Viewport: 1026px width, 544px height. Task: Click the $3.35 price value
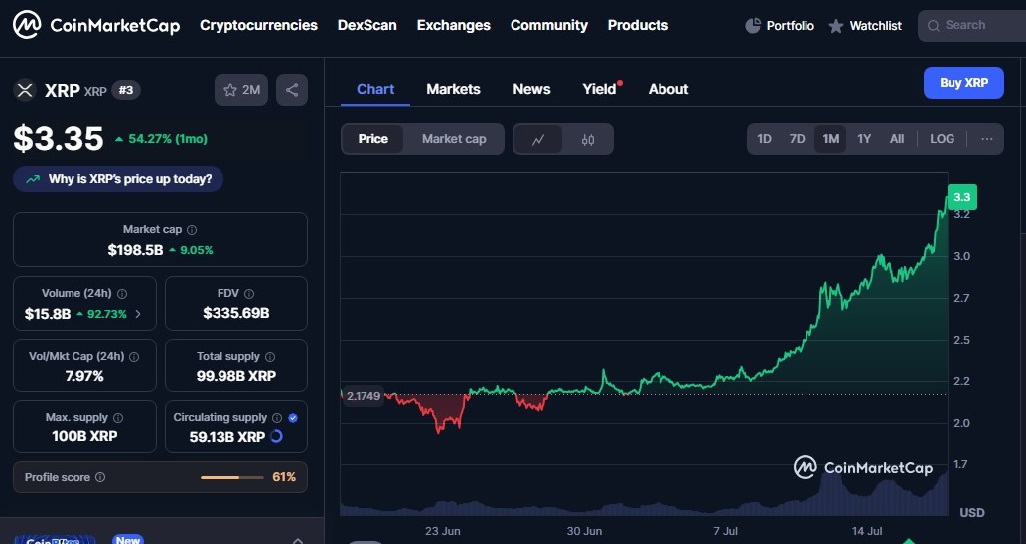tap(59, 139)
